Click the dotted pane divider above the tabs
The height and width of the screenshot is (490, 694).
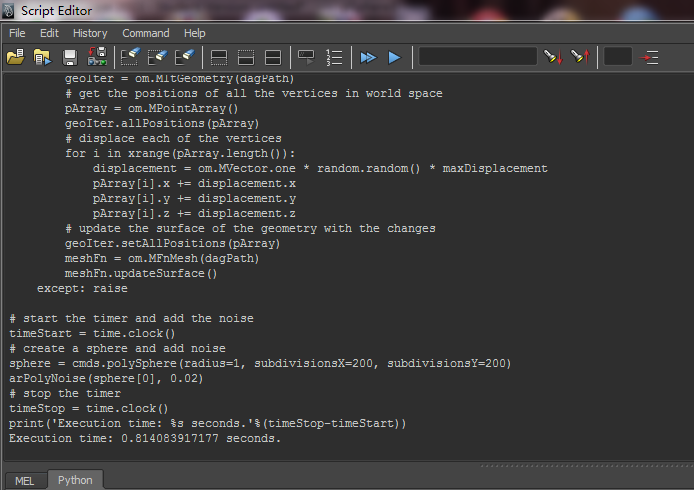pyautogui.click(x=586, y=466)
